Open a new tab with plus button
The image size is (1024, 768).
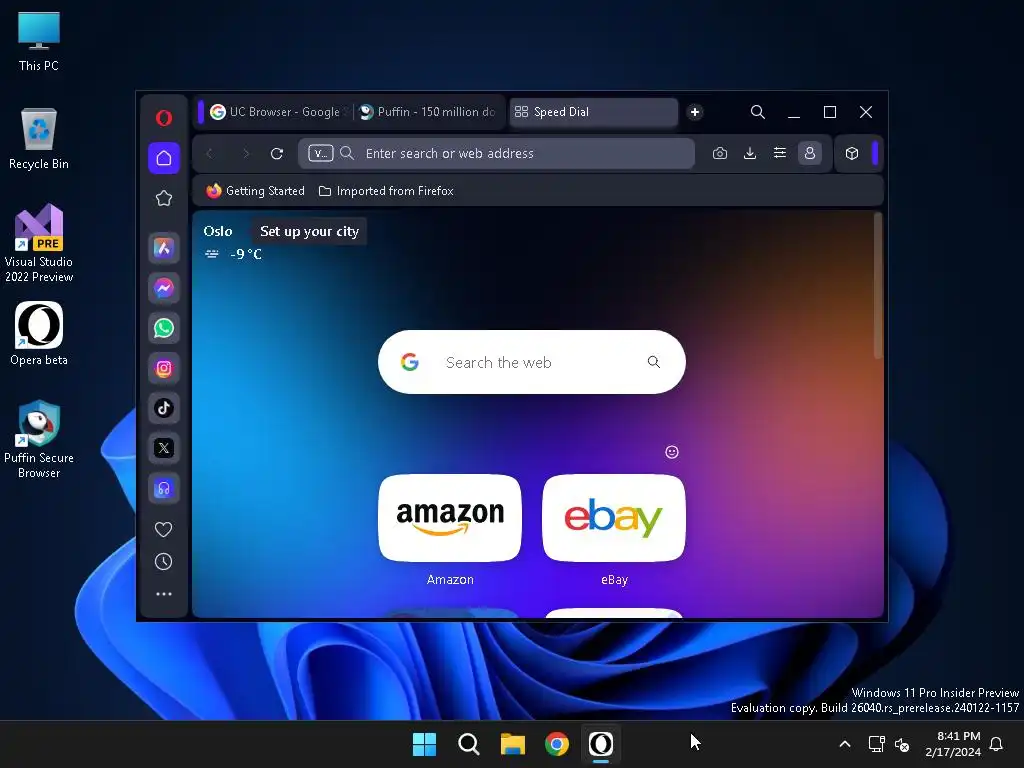(695, 112)
